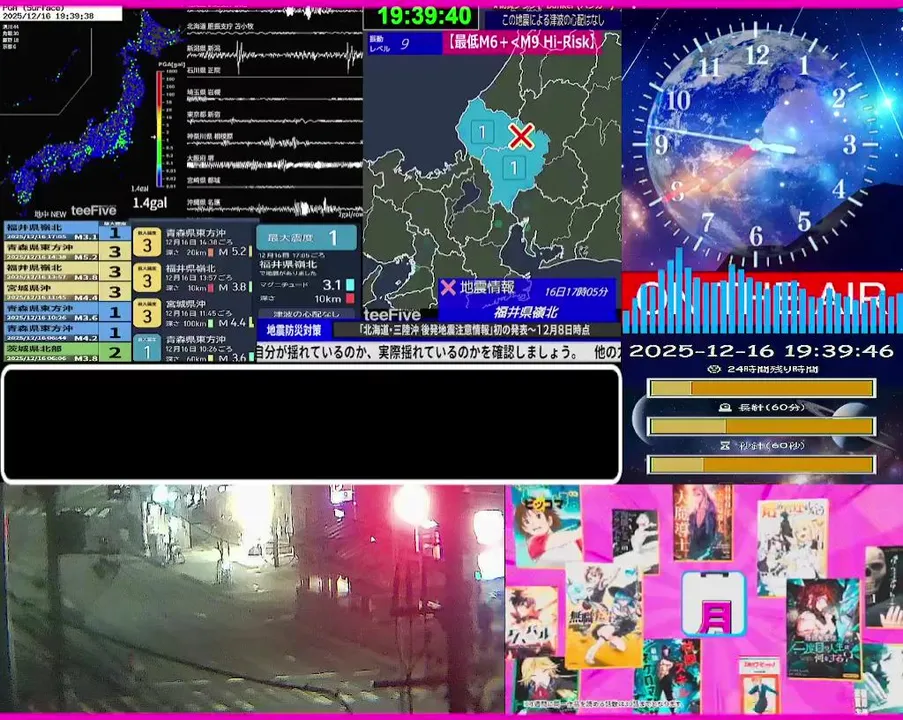Click the 振動レベル 9 indicator
Viewport: 903px width, 720px height.
pos(405,43)
